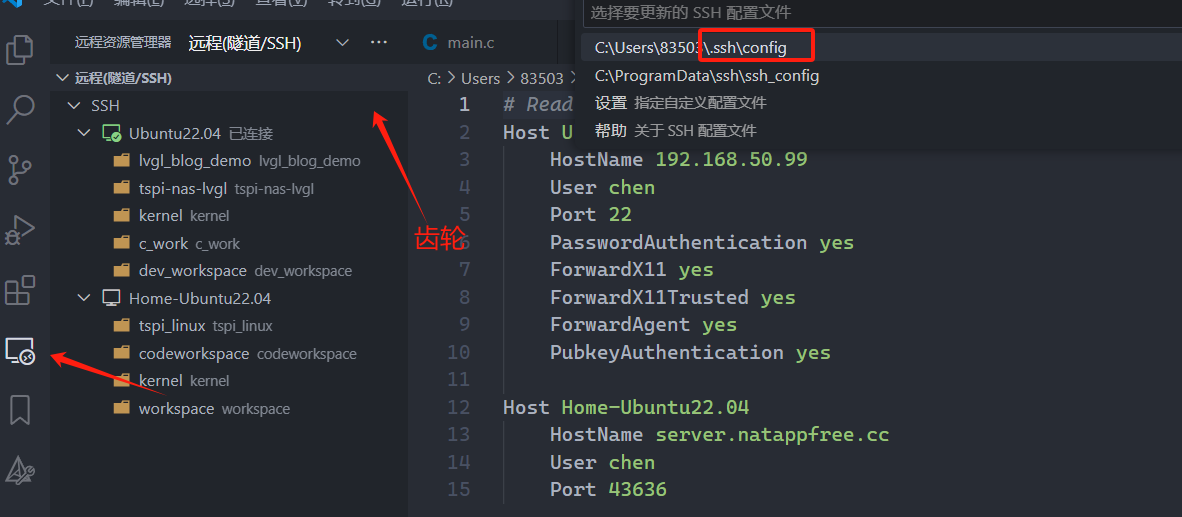
Task: Collapse the 远程(隧道/SSH) section
Action: tap(63, 78)
